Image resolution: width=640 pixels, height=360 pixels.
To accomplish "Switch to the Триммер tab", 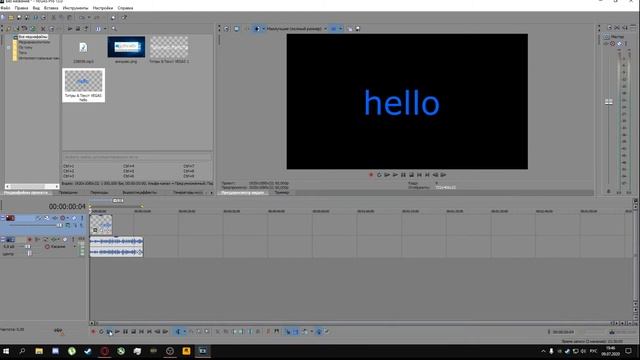I will pyautogui.click(x=282, y=192).
